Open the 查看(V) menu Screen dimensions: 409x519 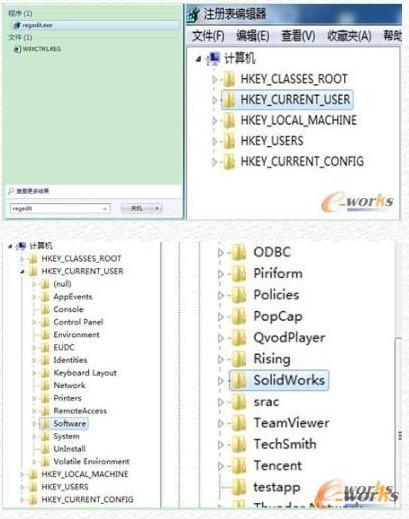tap(298, 36)
